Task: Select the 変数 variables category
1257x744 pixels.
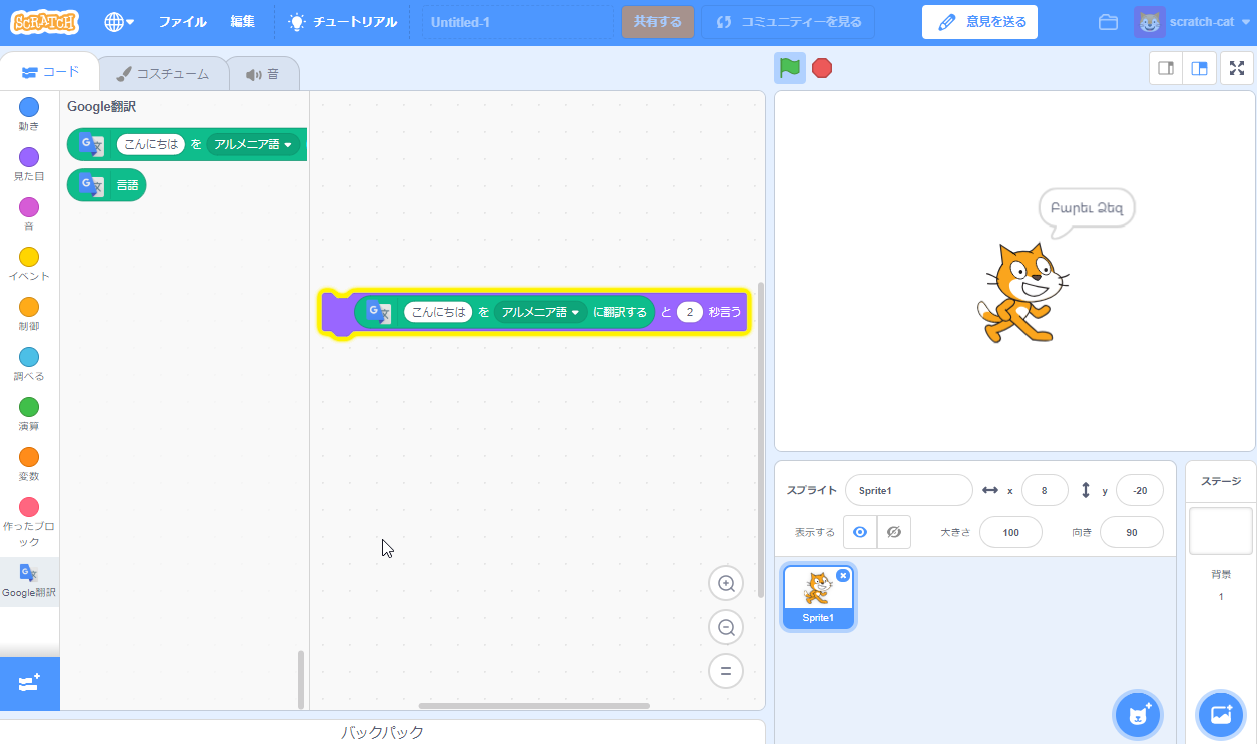Action: [29, 464]
